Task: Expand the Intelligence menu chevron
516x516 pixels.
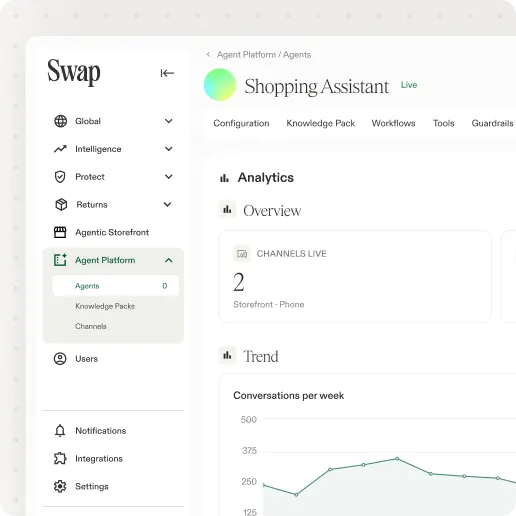Action: coord(169,149)
